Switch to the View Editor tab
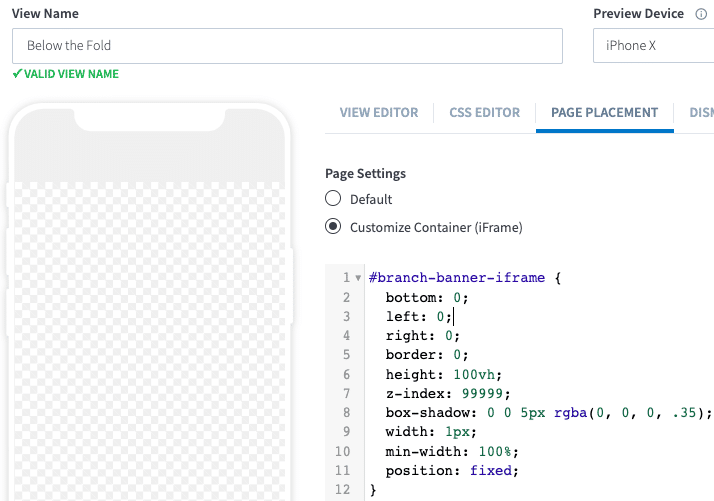The width and height of the screenshot is (714, 501). [x=379, y=113]
